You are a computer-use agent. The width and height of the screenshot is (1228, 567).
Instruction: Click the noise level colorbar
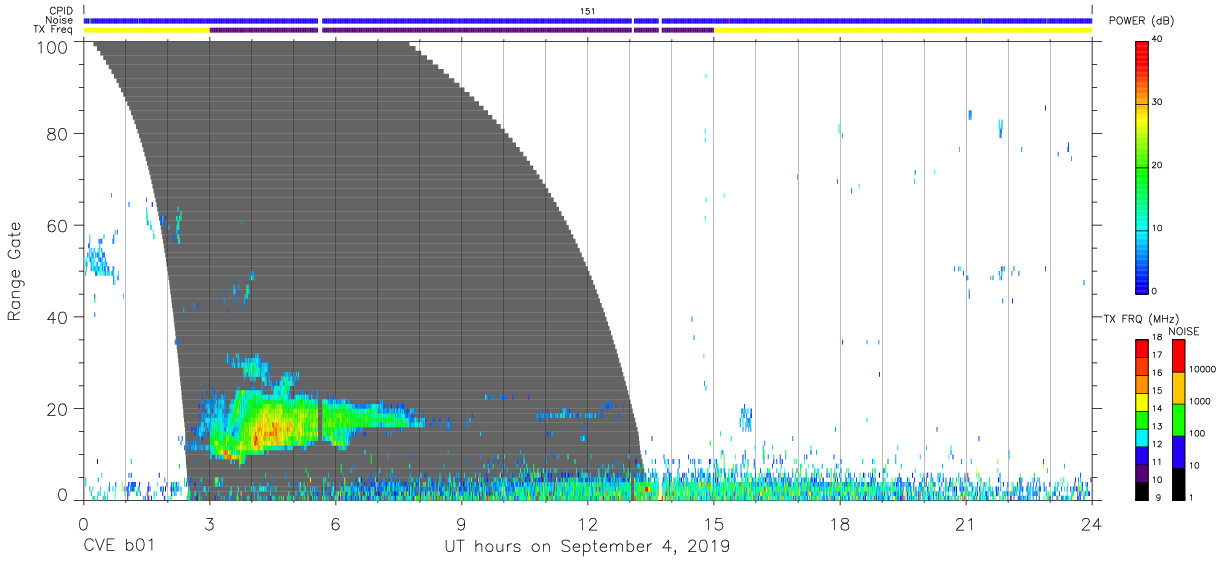[x=1178, y=420]
